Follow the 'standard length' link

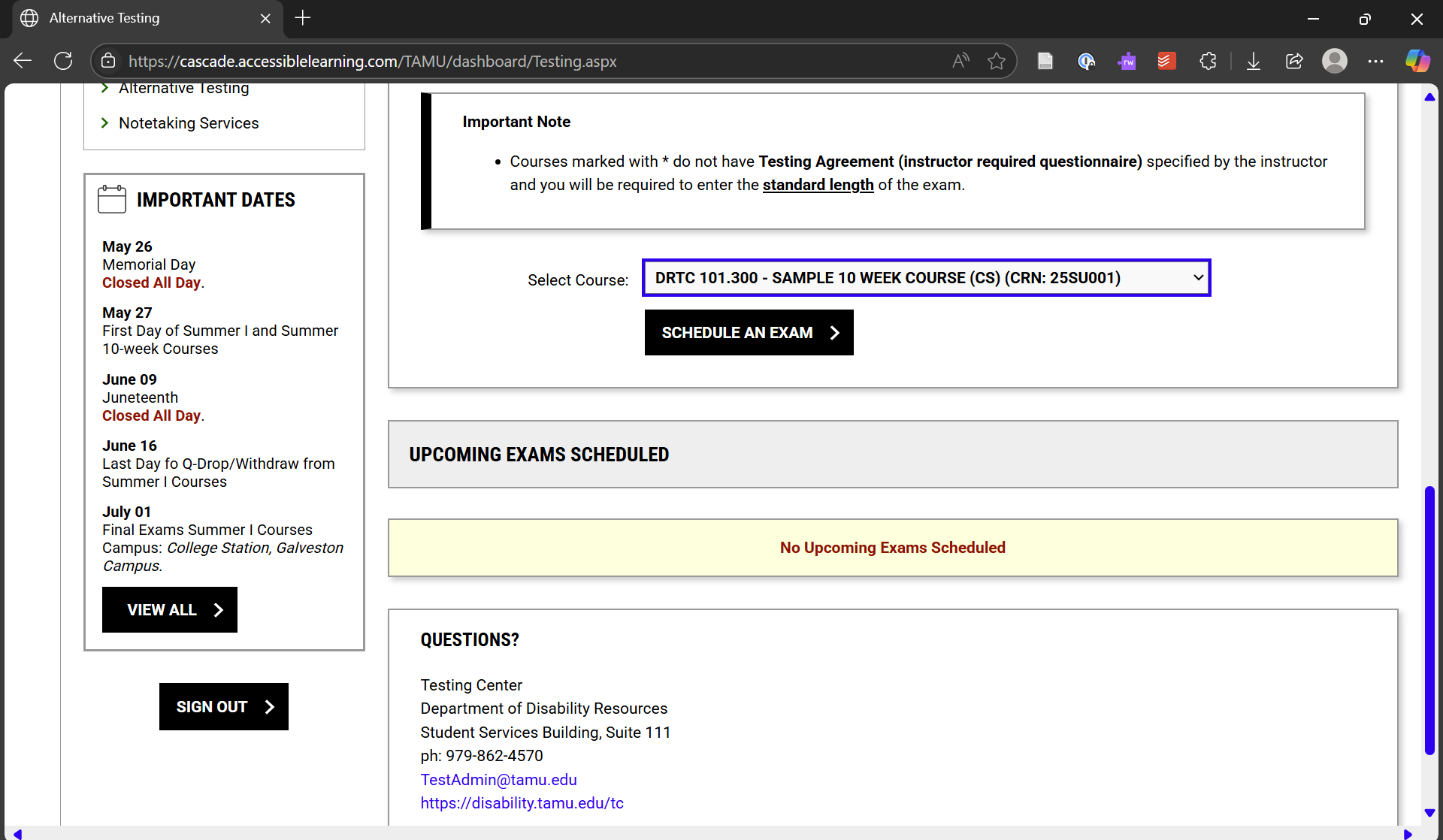click(818, 185)
